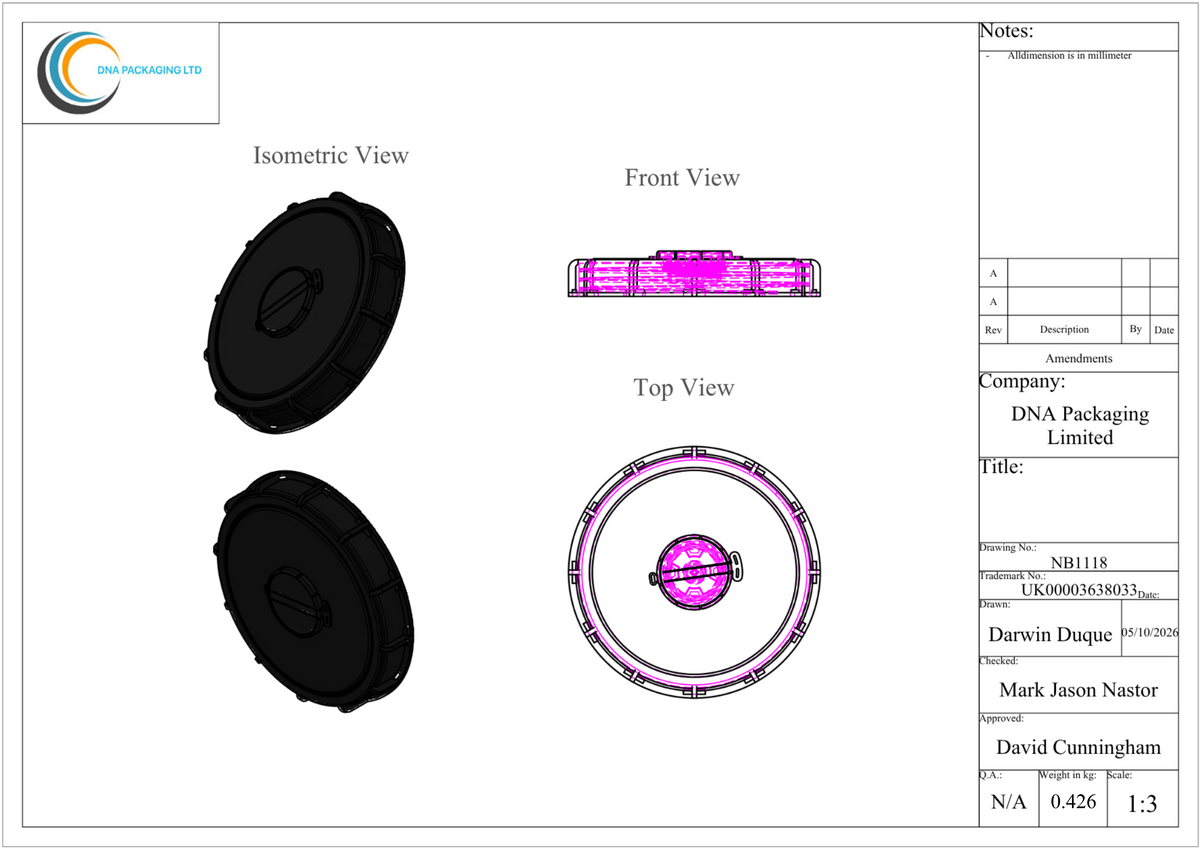The width and height of the screenshot is (1200, 848).
Task: Select the "N/A" Q.A. value
Action: (1009, 803)
